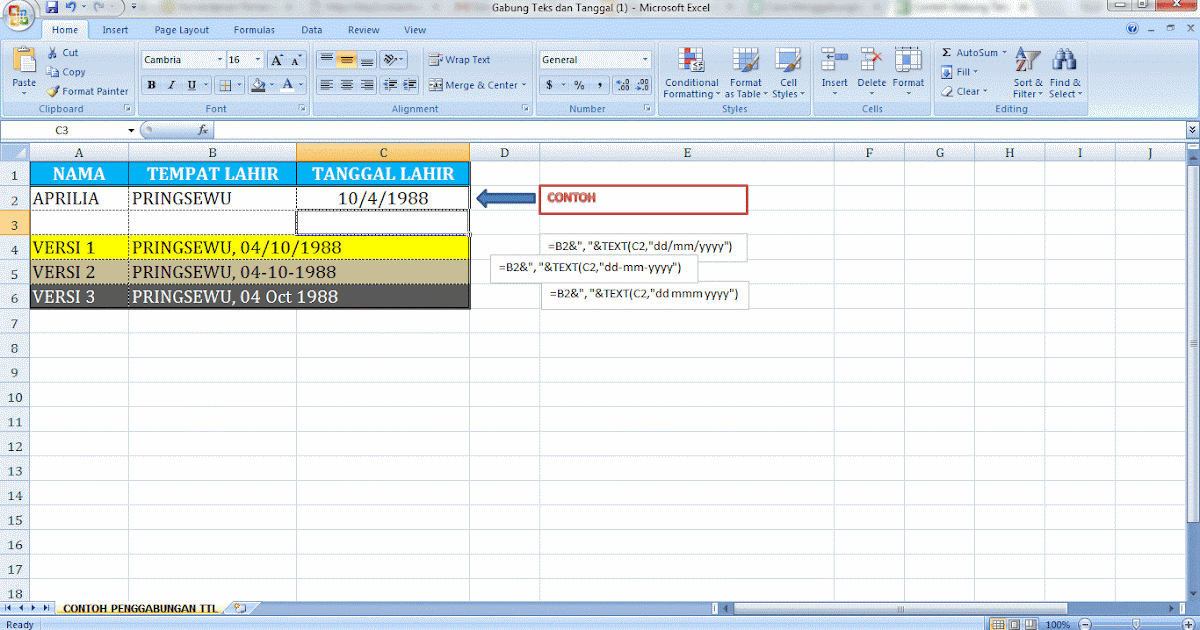Viewport: 1200px width, 630px height.
Task: Expand the Fill dropdown in Editing
Action: (x=975, y=72)
